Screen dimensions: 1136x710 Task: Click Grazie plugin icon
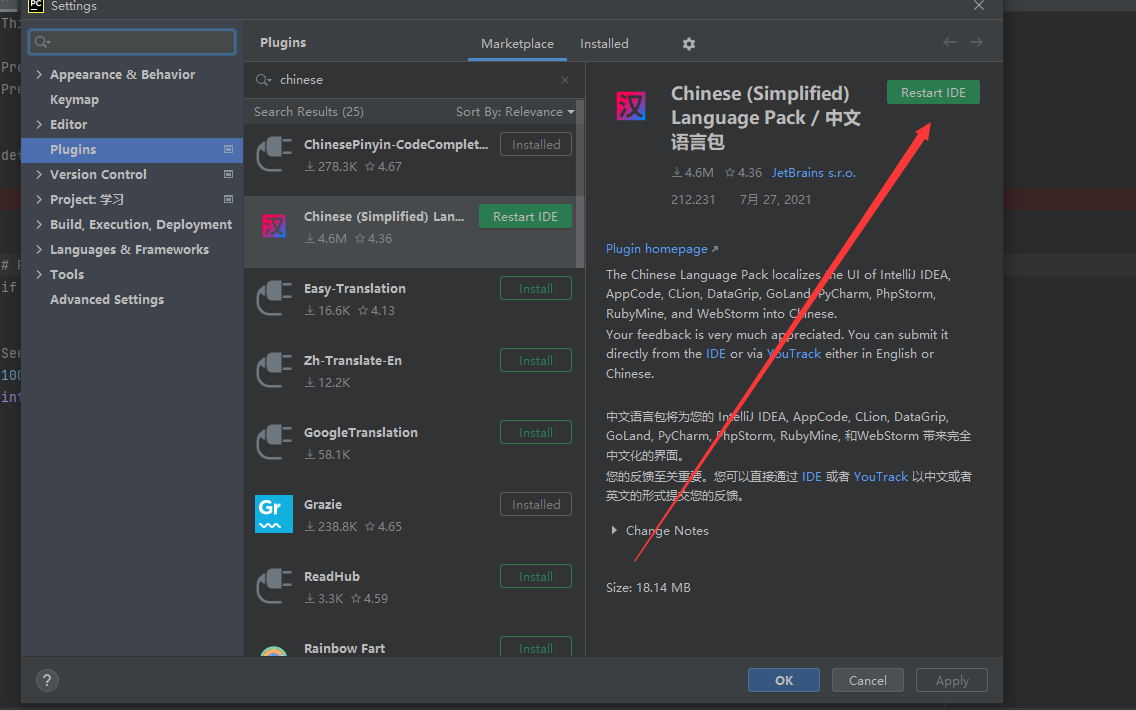[274, 514]
